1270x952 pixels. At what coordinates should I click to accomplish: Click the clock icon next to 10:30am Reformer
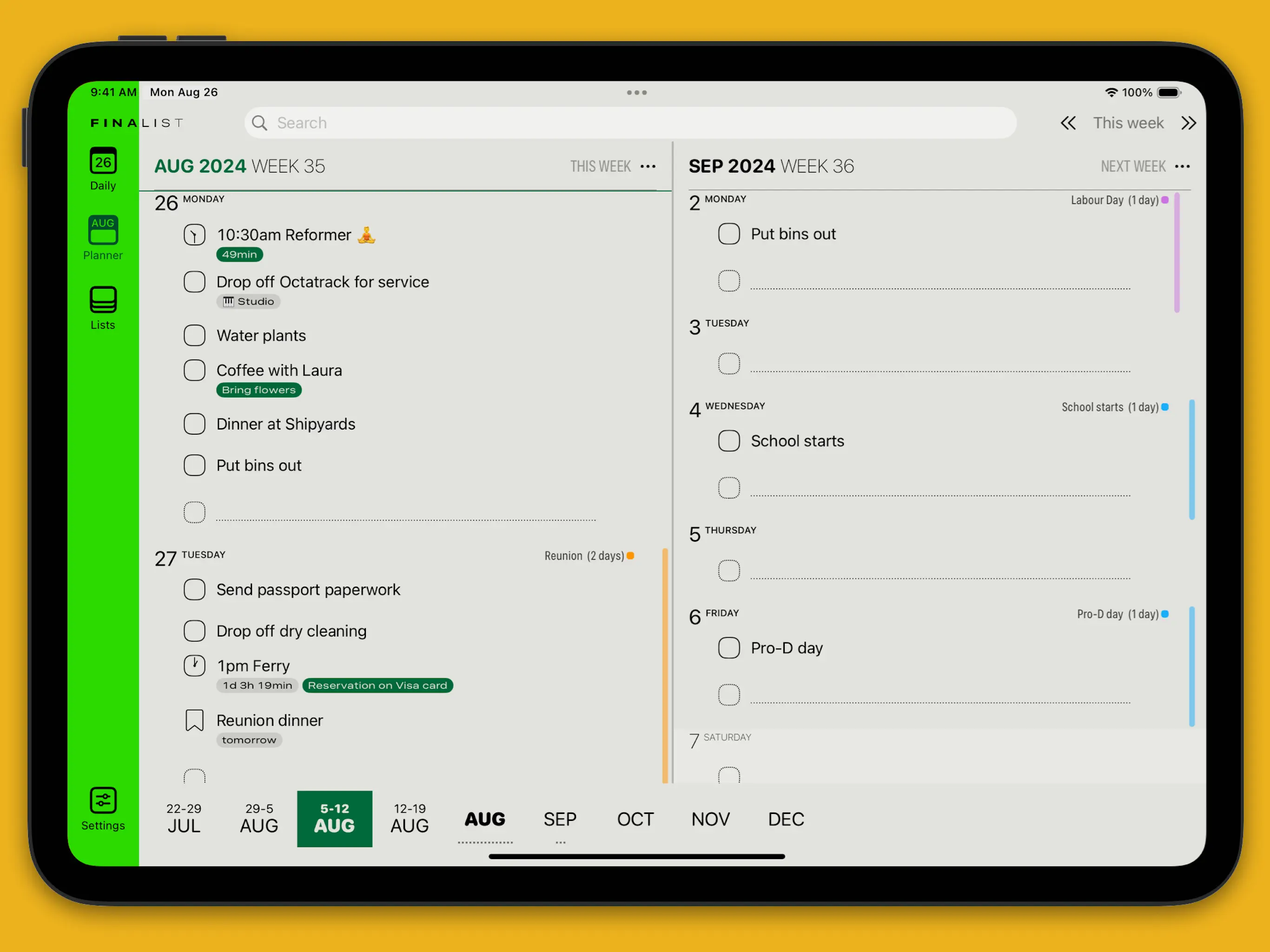point(194,235)
